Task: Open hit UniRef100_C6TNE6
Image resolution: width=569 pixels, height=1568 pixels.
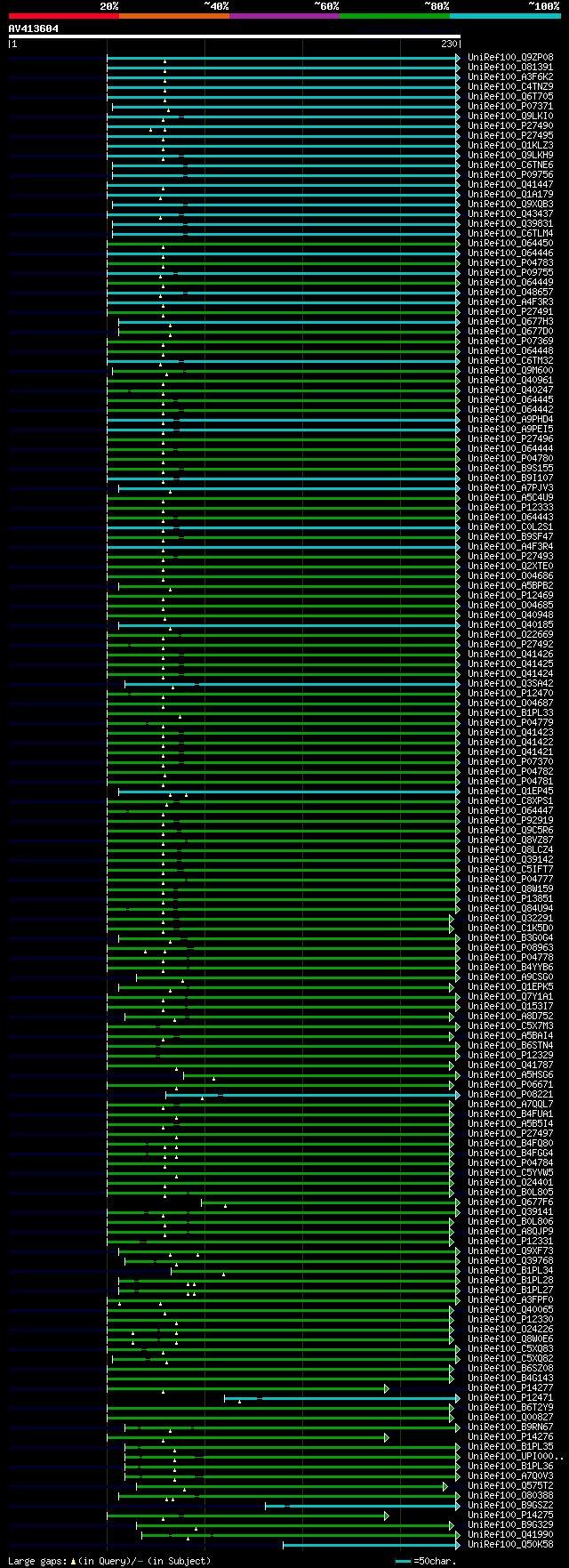Action: pos(510,165)
